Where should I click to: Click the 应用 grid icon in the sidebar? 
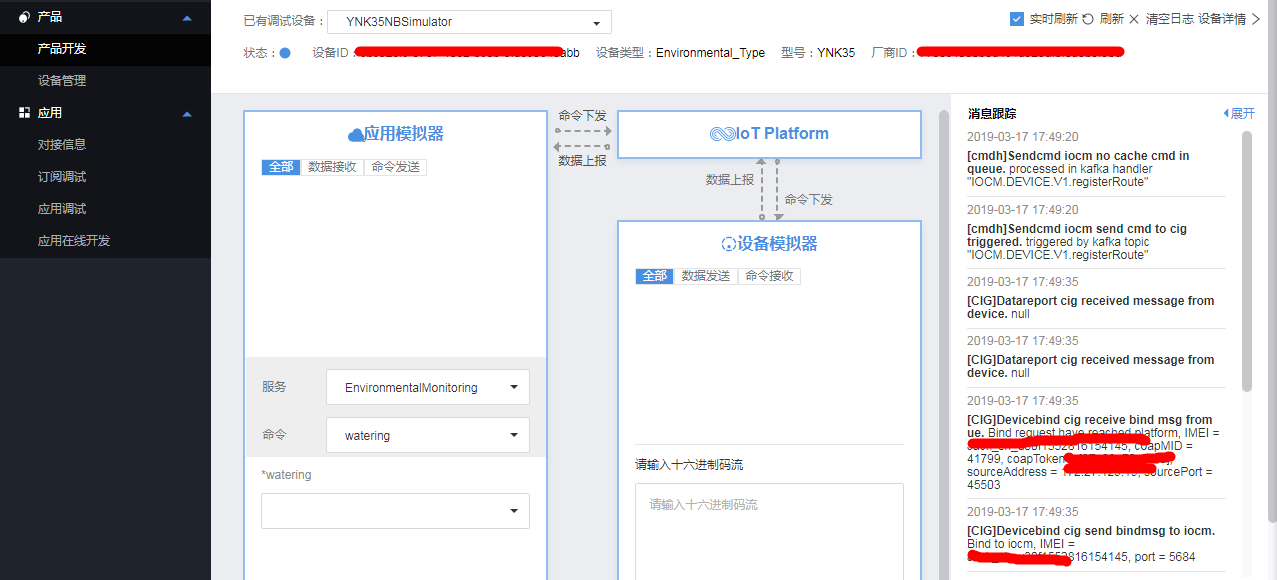point(24,113)
